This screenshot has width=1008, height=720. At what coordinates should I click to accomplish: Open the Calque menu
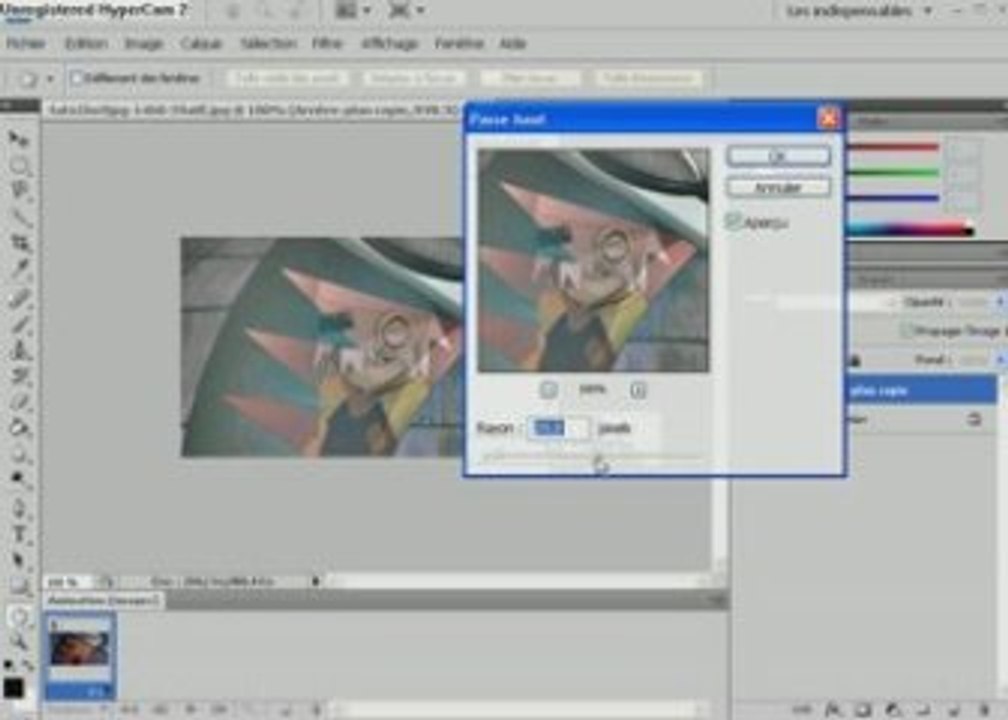201,44
